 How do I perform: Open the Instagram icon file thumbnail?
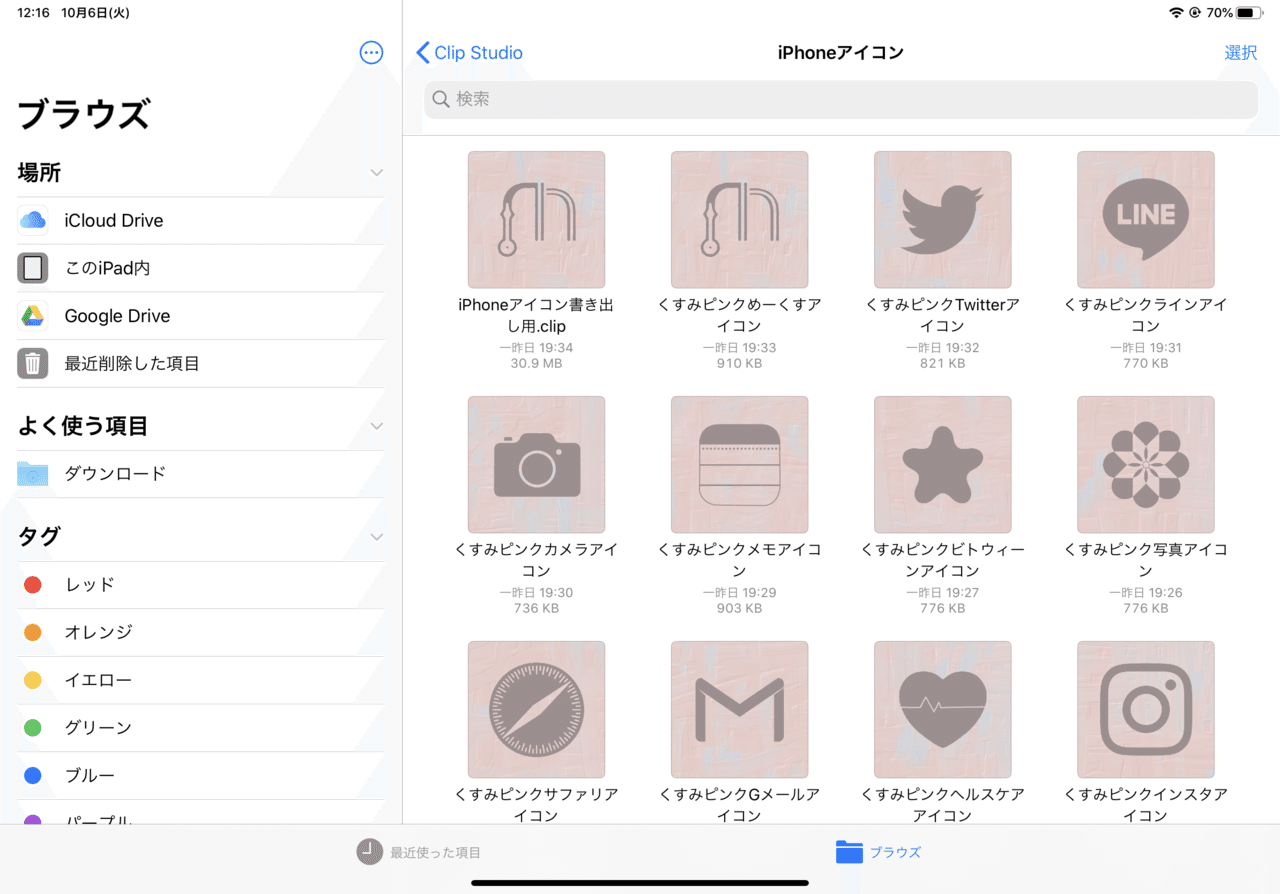[x=1145, y=710]
